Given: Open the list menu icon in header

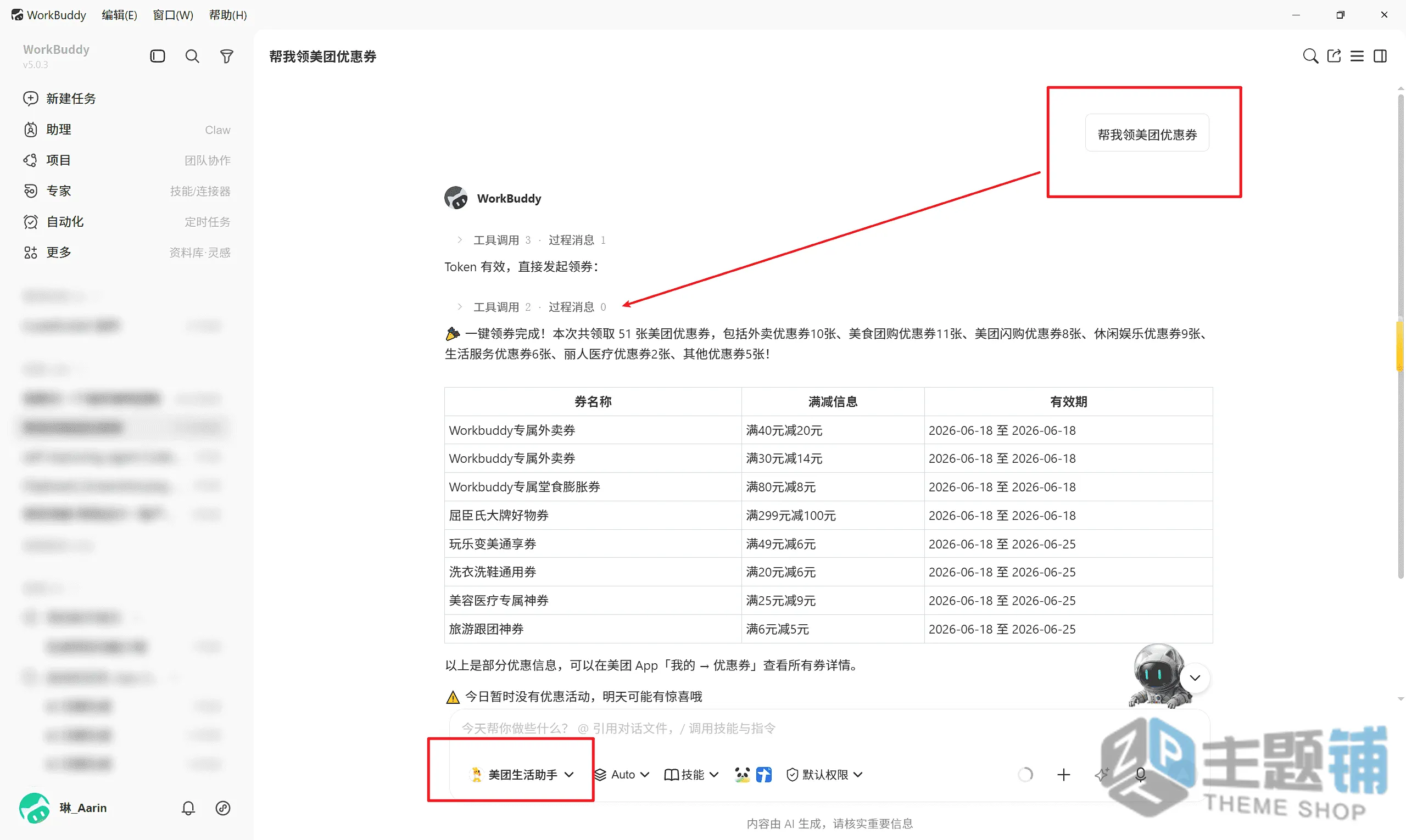Looking at the screenshot, I should [1357, 56].
